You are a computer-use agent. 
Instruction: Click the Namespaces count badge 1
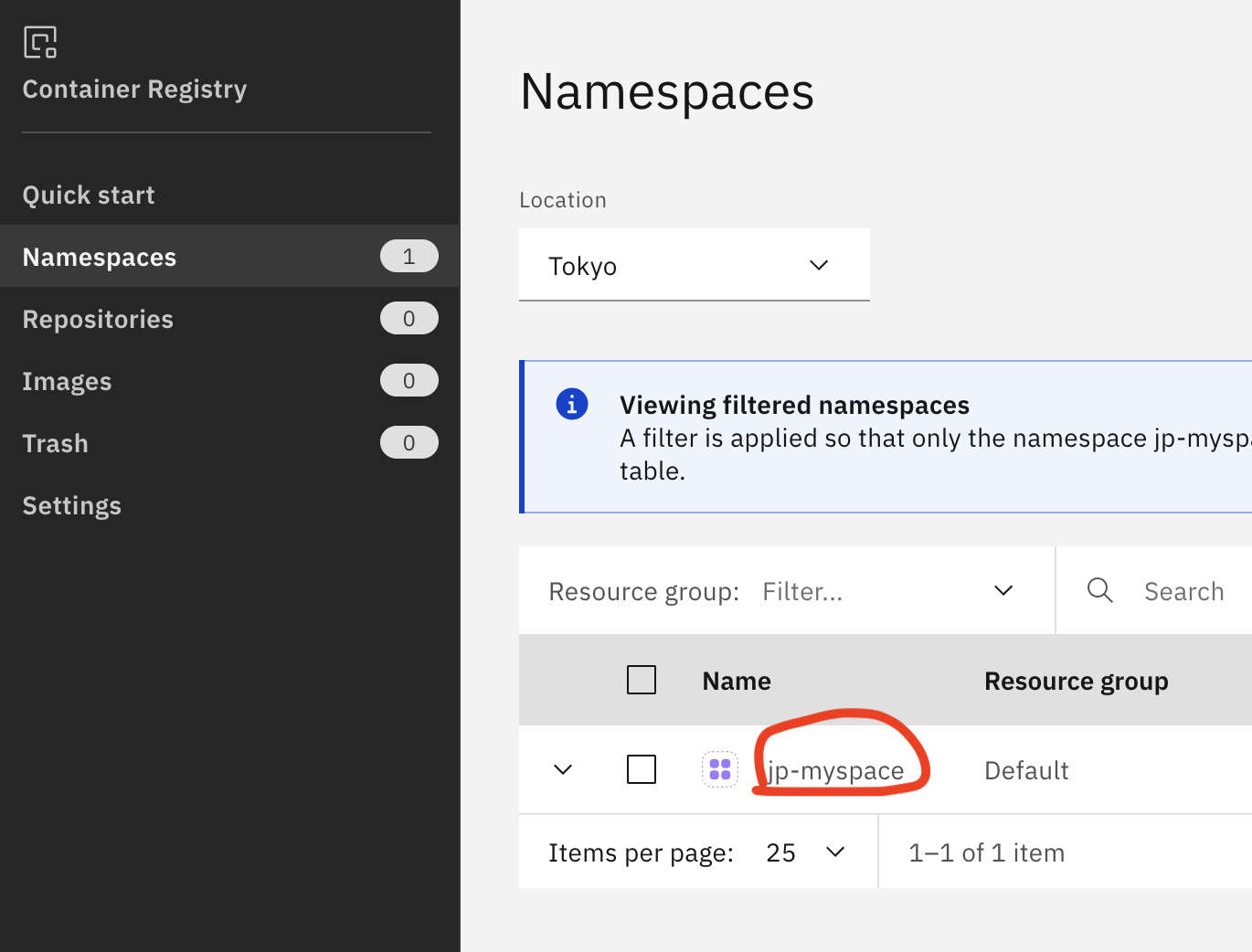pos(409,256)
